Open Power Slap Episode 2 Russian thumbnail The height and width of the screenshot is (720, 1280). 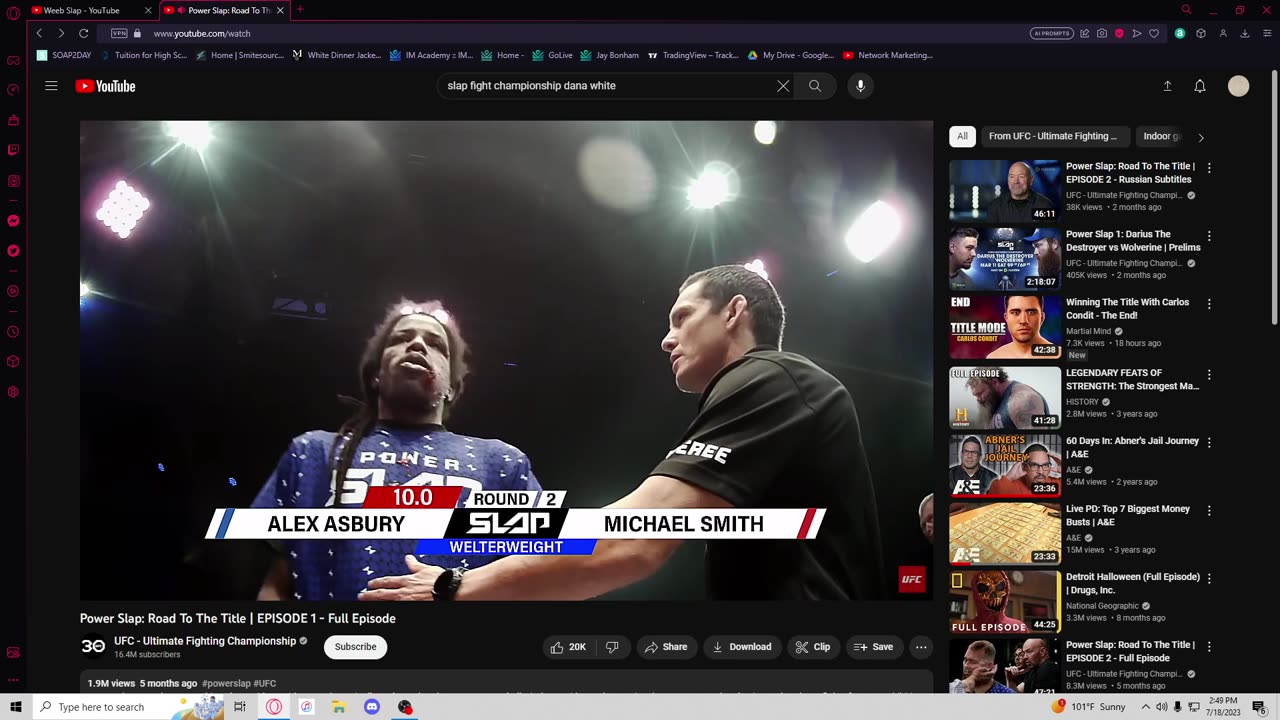click(1005, 190)
